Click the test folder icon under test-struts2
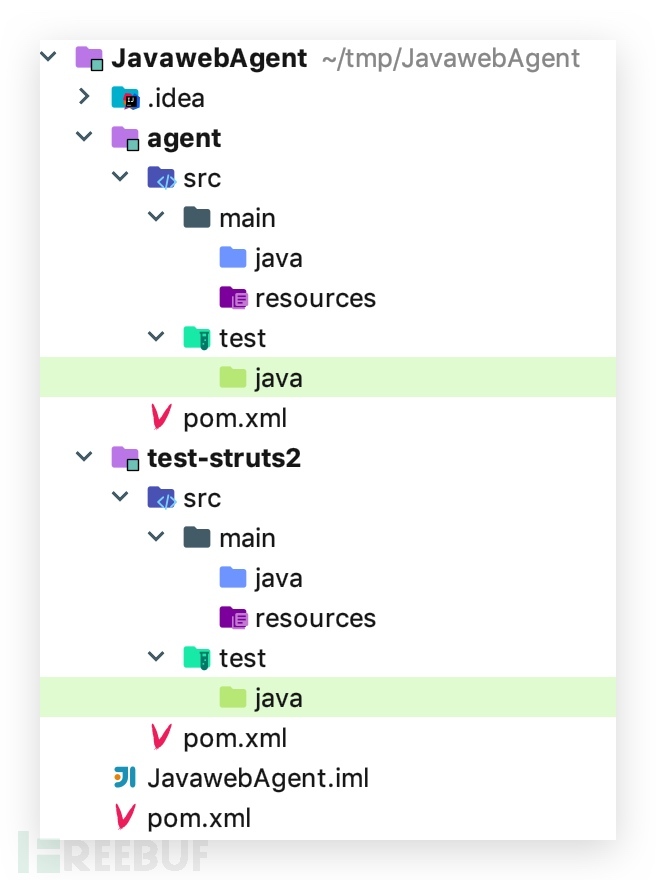 (197, 658)
